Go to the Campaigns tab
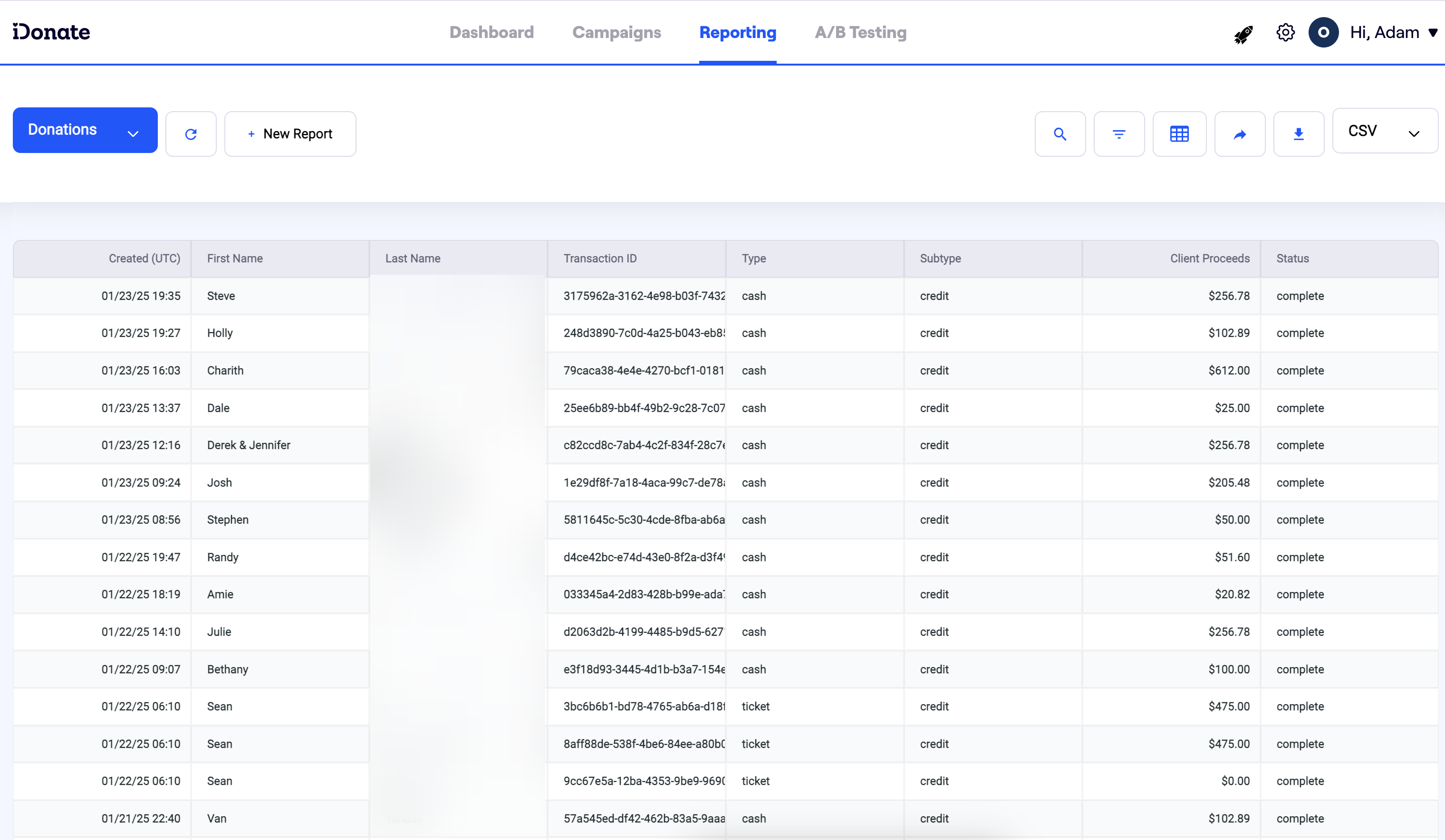The image size is (1445, 840). coord(617,33)
